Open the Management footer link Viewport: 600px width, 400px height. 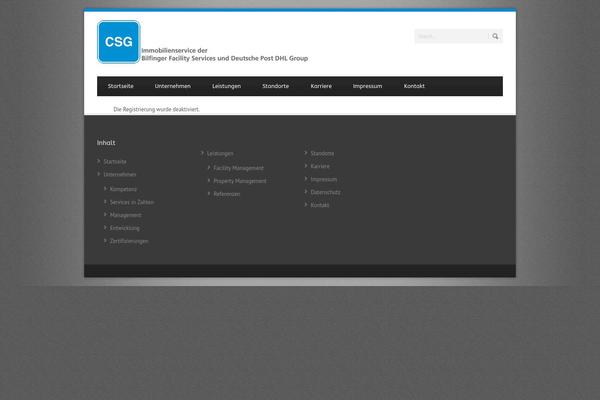click(x=126, y=215)
